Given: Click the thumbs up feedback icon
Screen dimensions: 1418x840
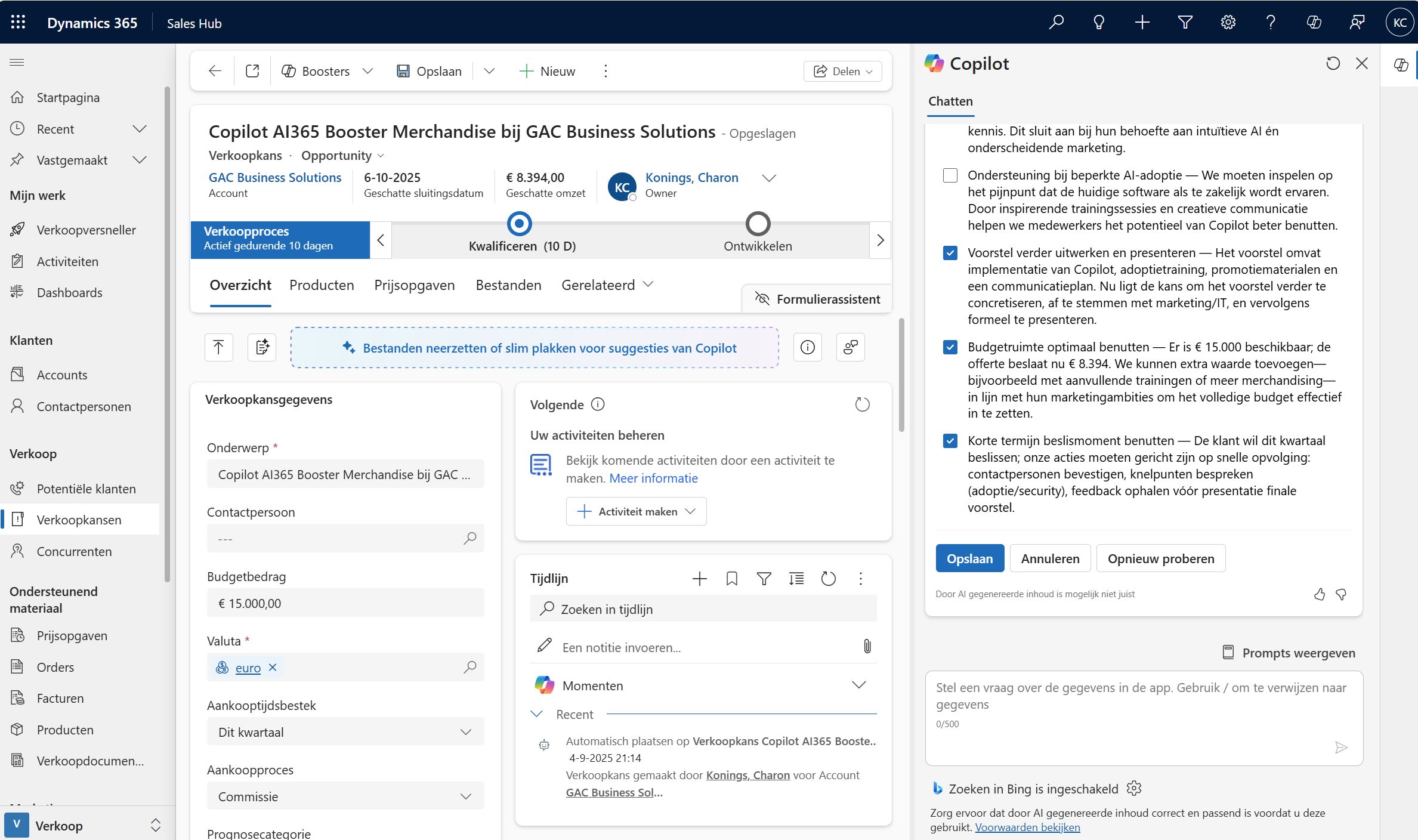Looking at the screenshot, I should (1319, 594).
